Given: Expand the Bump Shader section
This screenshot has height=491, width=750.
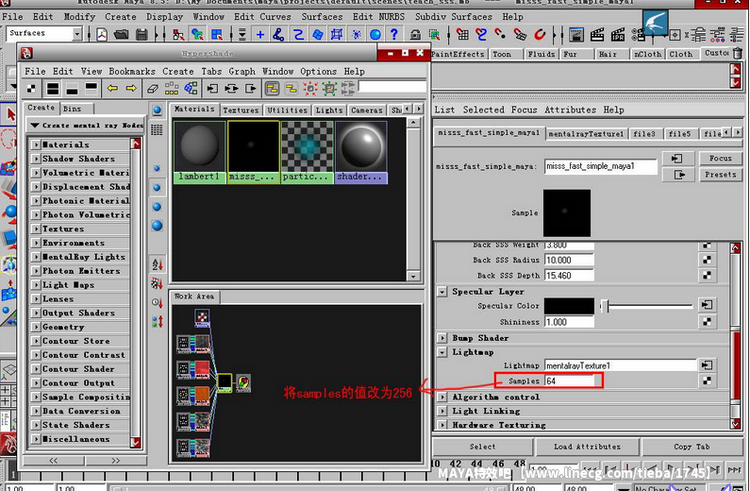Looking at the screenshot, I should click(x=442, y=338).
